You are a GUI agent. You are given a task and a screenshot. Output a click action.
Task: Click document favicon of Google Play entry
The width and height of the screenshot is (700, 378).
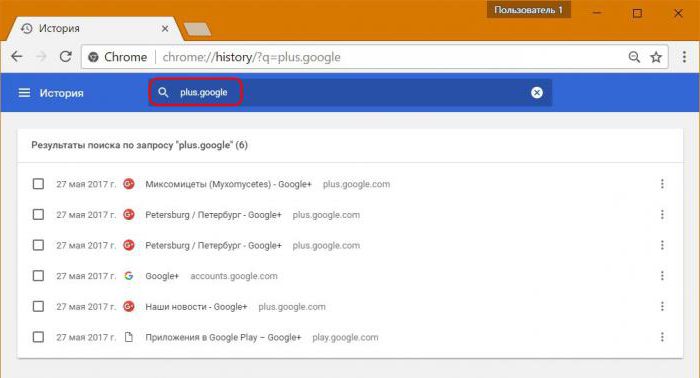tap(129, 337)
